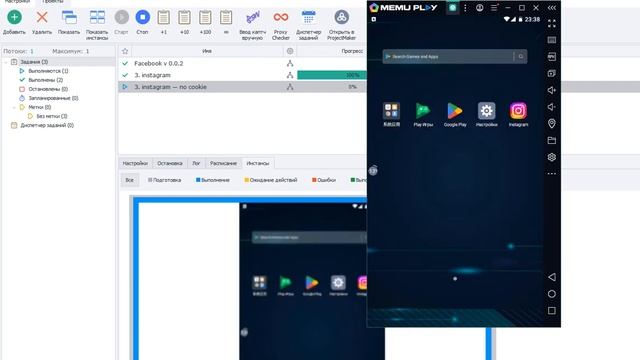This screenshot has width=640, height=360.
Task: Click the Показать инстансы grid icon
Action: click(97, 18)
